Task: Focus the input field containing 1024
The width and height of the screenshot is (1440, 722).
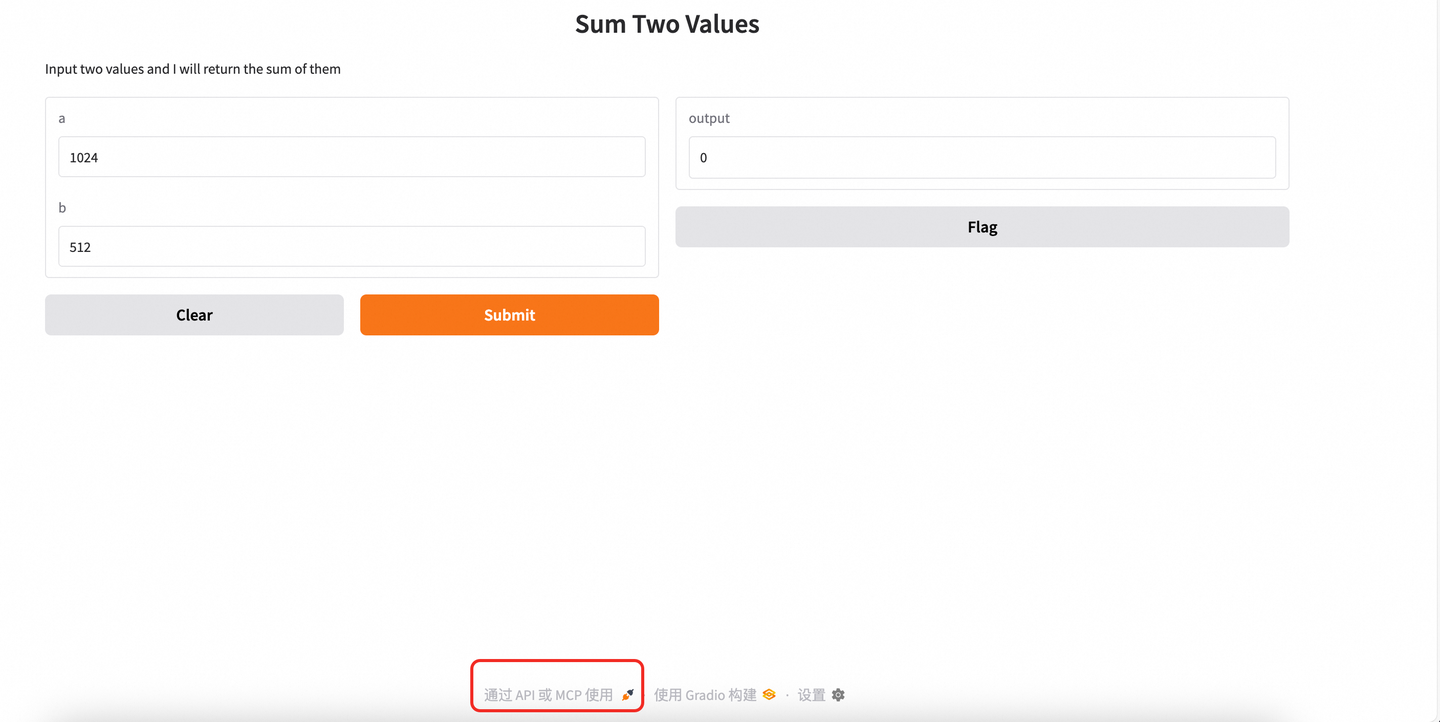Action: point(351,157)
